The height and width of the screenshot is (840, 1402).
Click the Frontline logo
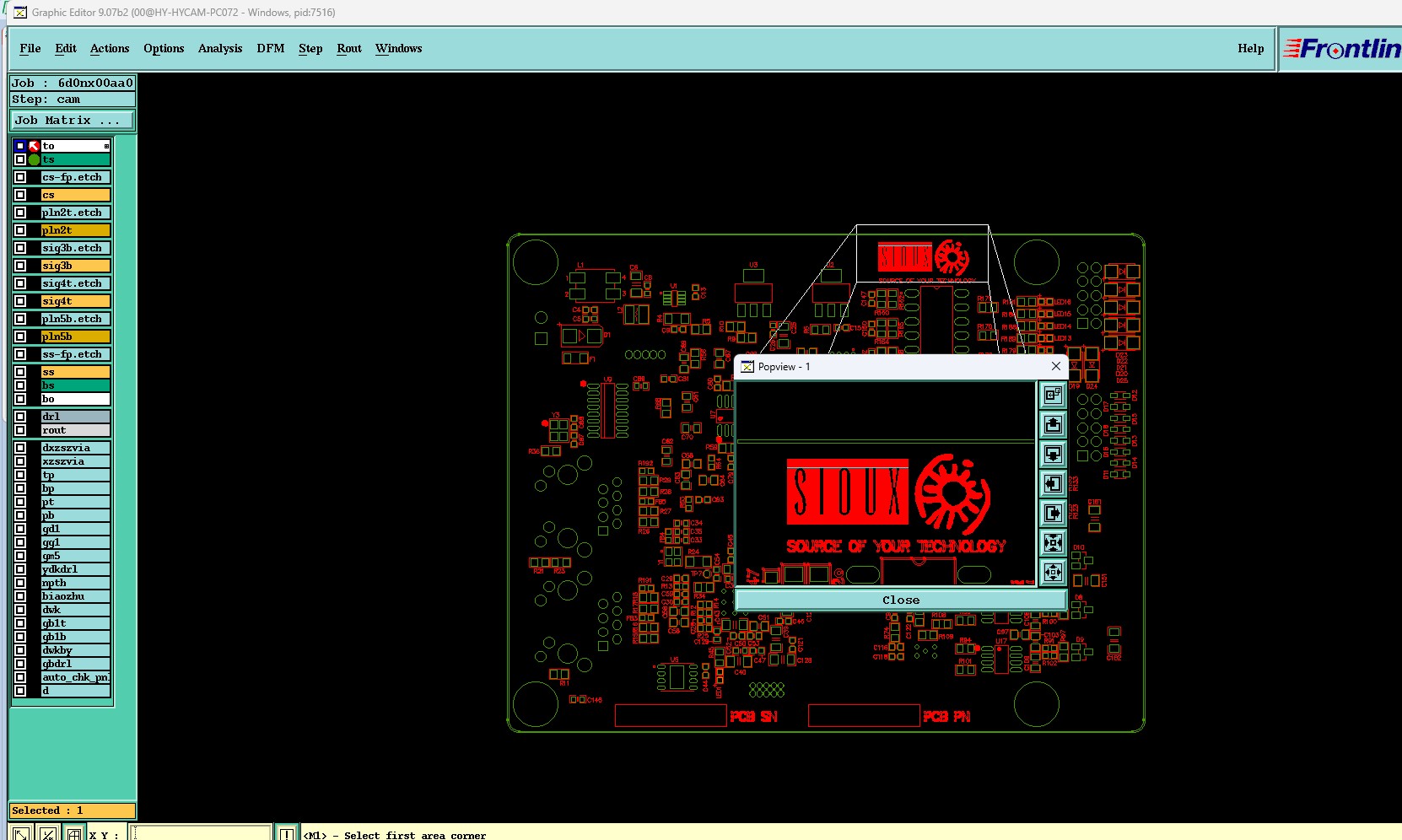click(1343, 49)
